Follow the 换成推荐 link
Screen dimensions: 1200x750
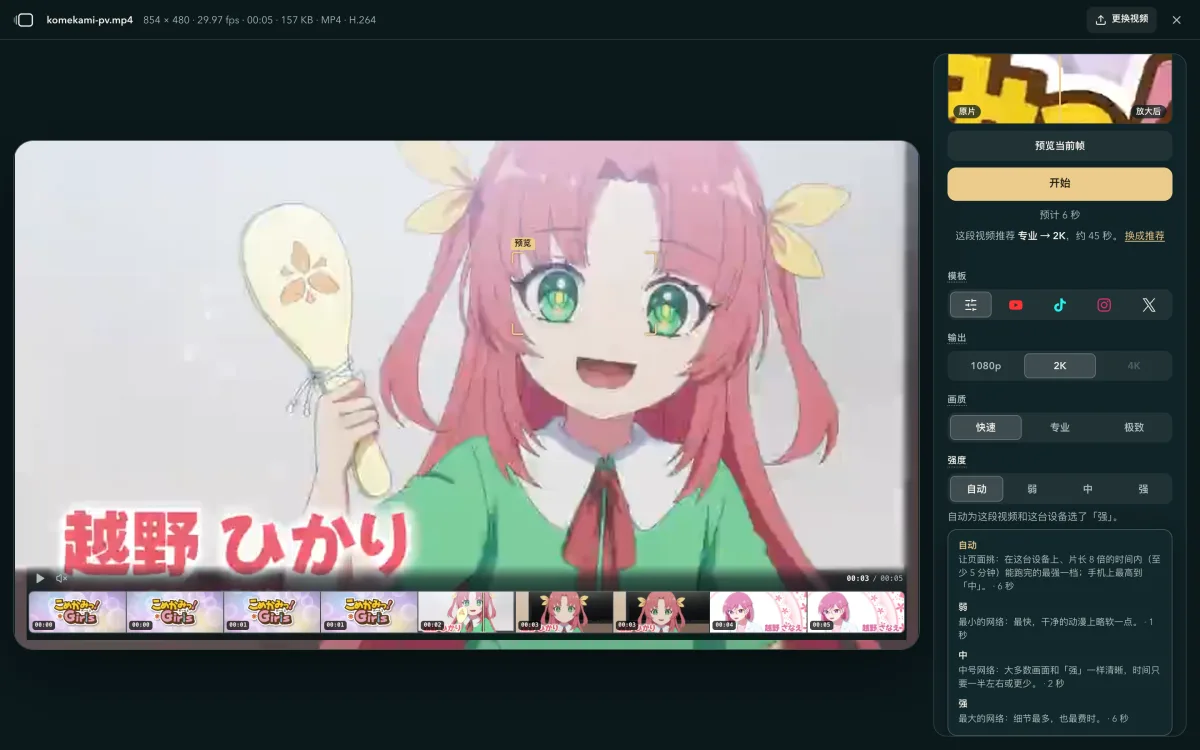(1145, 236)
